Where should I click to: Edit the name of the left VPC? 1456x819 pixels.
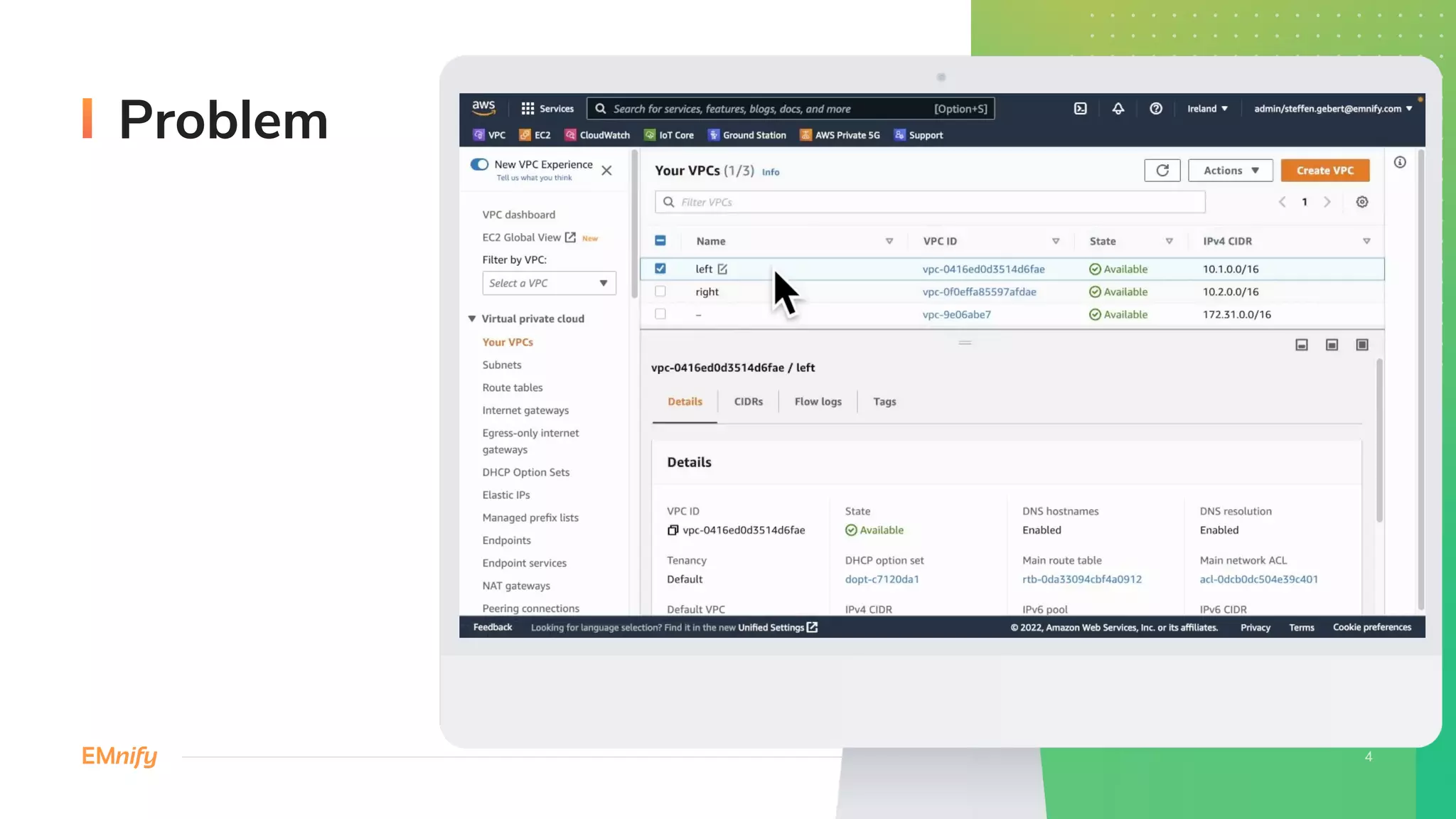[x=722, y=269]
